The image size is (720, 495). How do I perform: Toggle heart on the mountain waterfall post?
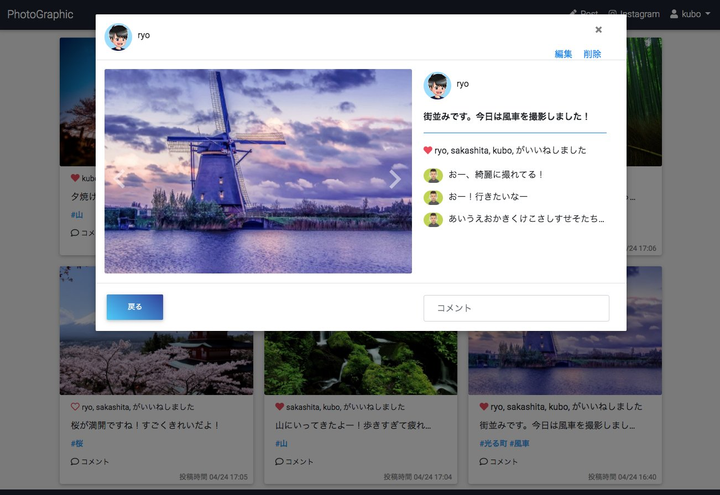click(x=279, y=407)
